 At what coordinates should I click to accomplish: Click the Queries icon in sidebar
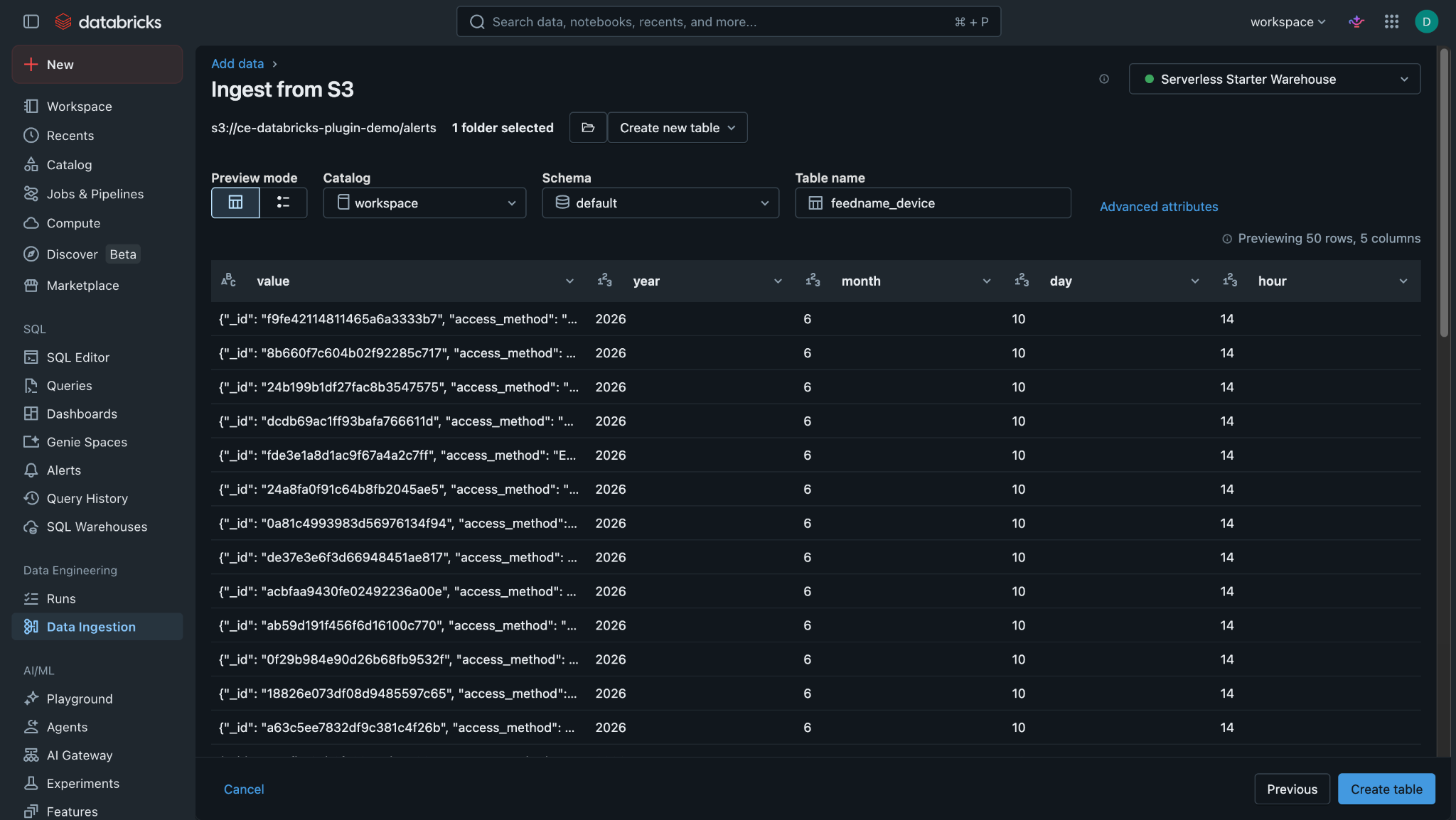[x=31, y=385]
